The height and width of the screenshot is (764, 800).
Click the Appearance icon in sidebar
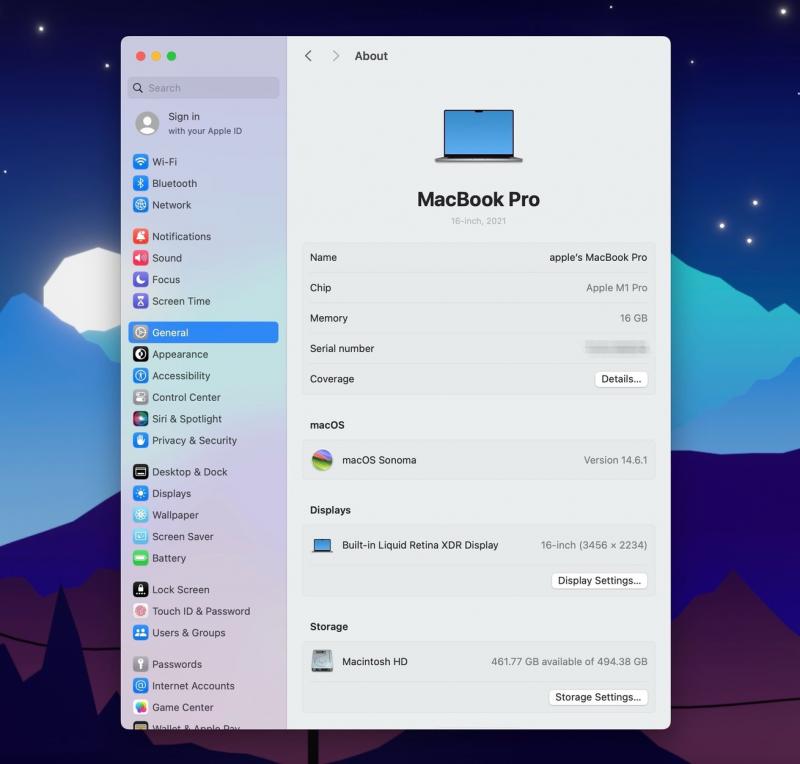140,354
